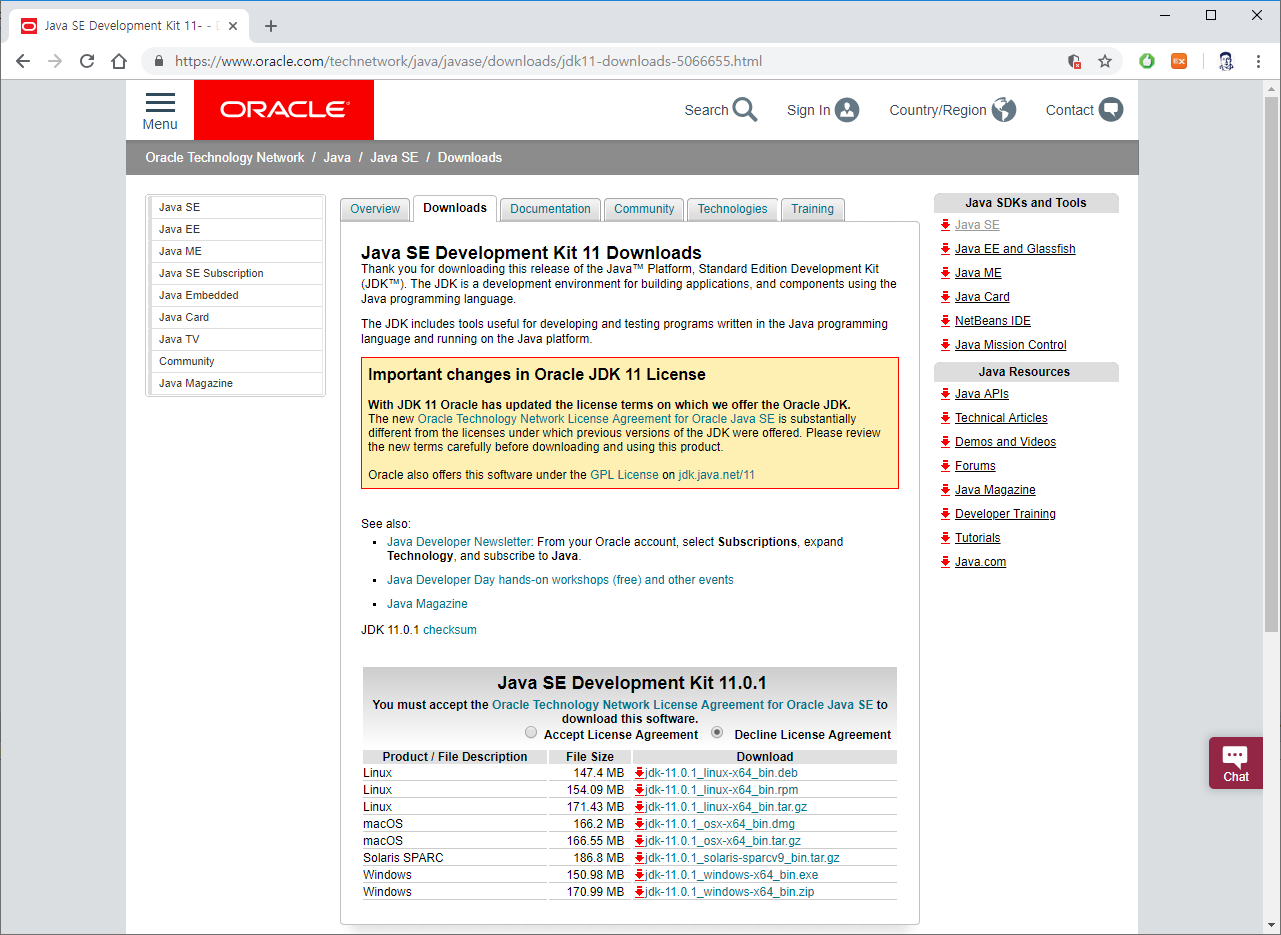This screenshot has height=935, width=1281.
Task: Open Java.com resource link
Action: click(980, 562)
